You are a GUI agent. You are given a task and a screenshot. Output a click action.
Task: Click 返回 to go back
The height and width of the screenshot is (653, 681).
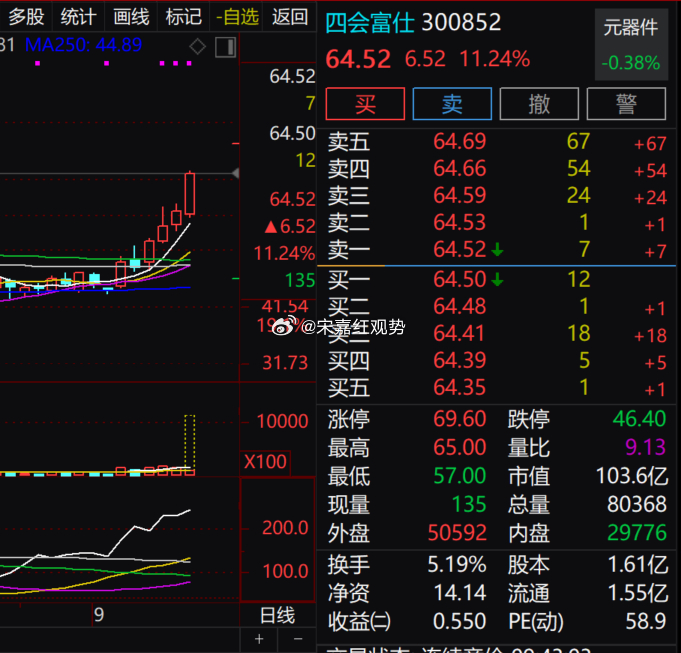pyautogui.click(x=290, y=16)
